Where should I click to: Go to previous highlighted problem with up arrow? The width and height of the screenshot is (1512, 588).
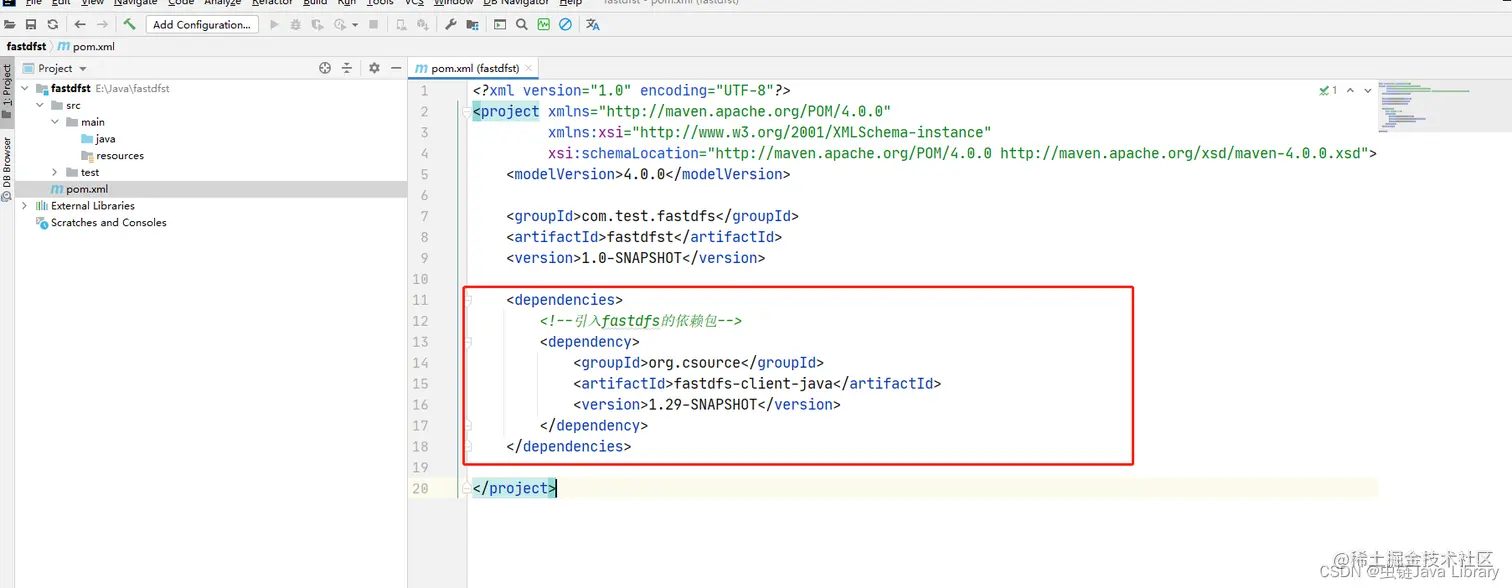point(1350,90)
